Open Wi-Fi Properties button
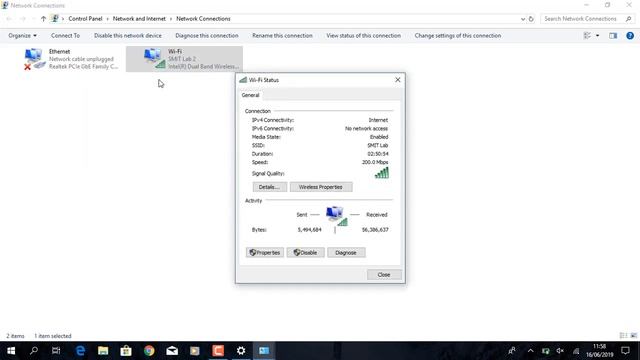The image size is (640, 360). (264, 253)
